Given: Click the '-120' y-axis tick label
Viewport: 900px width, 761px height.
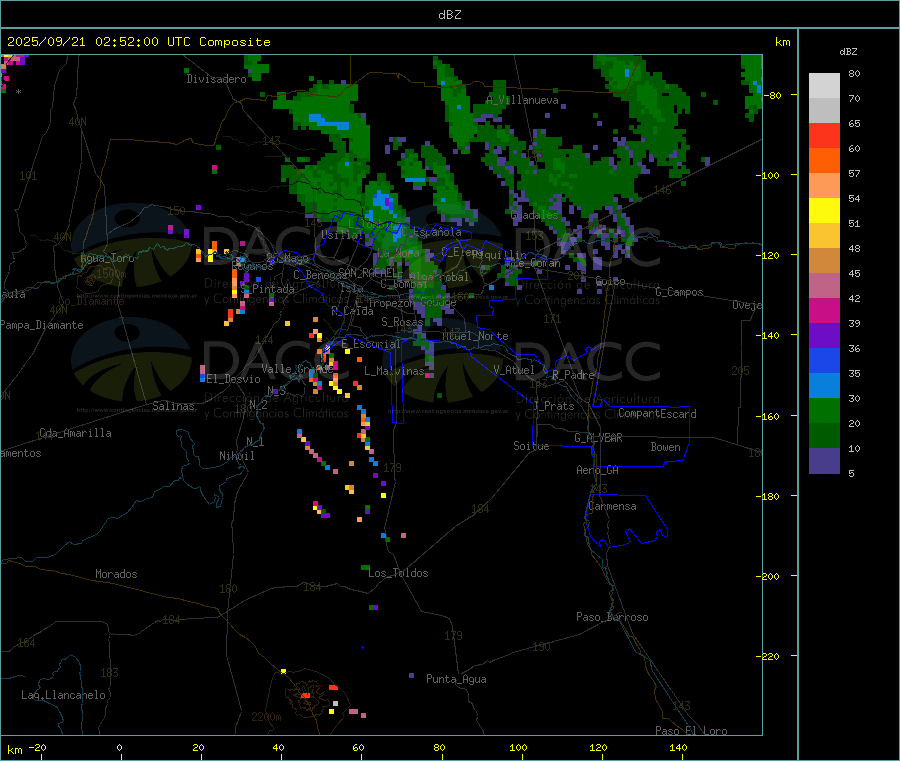Looking at the screenshot, I should (x=769, y=255).
